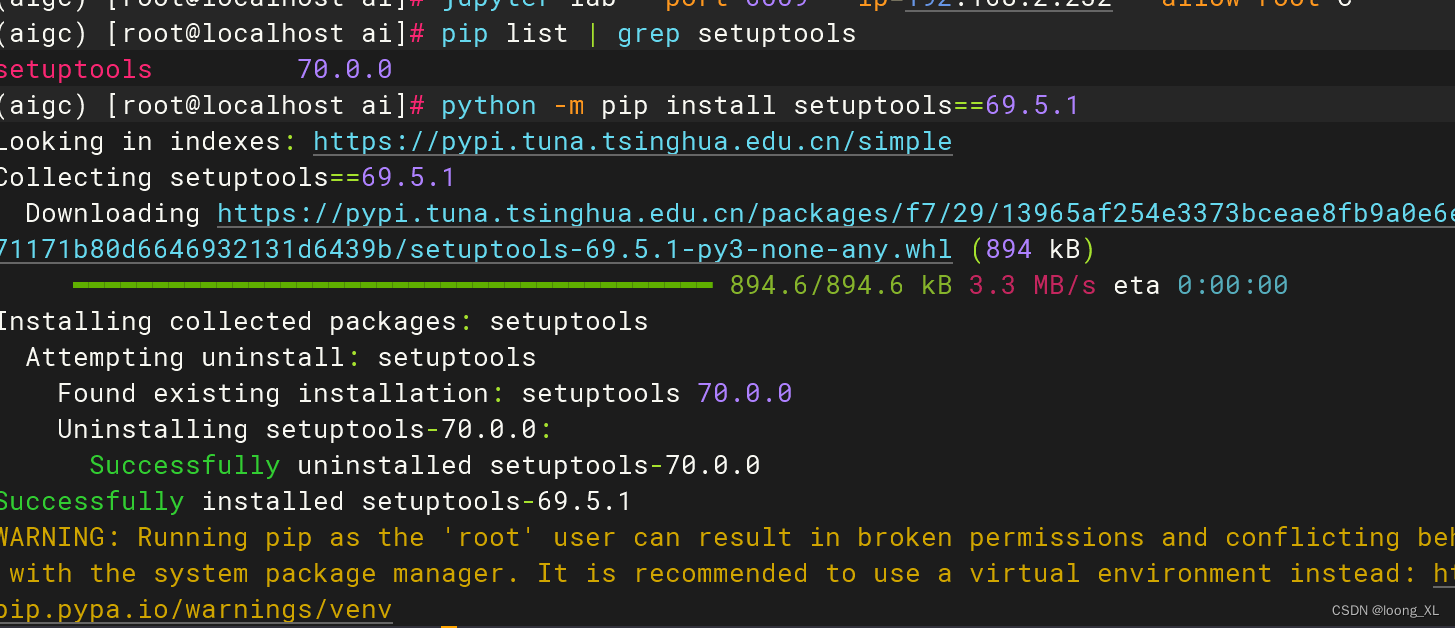Screen dimensions: 1455x628
Task: Click the green download progress bar
Action: point(390,284)
